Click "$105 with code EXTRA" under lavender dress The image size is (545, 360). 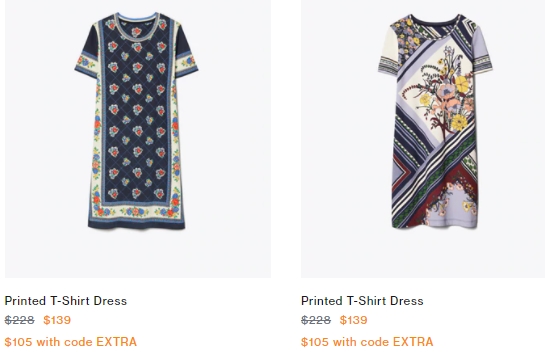pyautogui.click(x=367, y=342)
